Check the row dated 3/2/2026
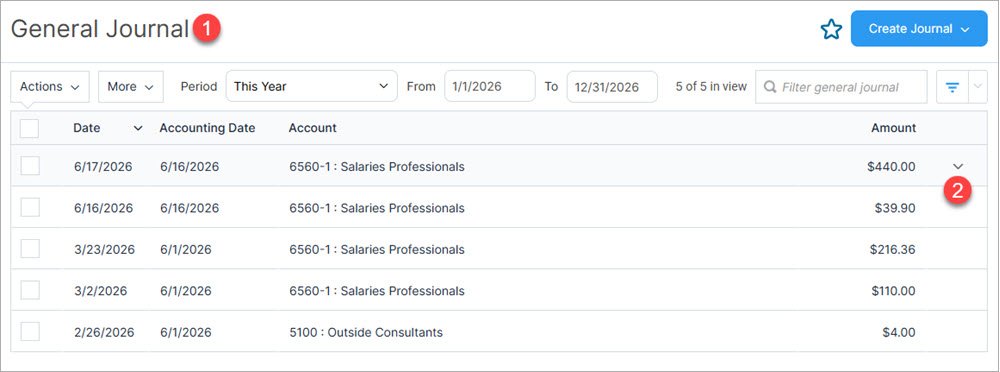 (x=30, y=290)
